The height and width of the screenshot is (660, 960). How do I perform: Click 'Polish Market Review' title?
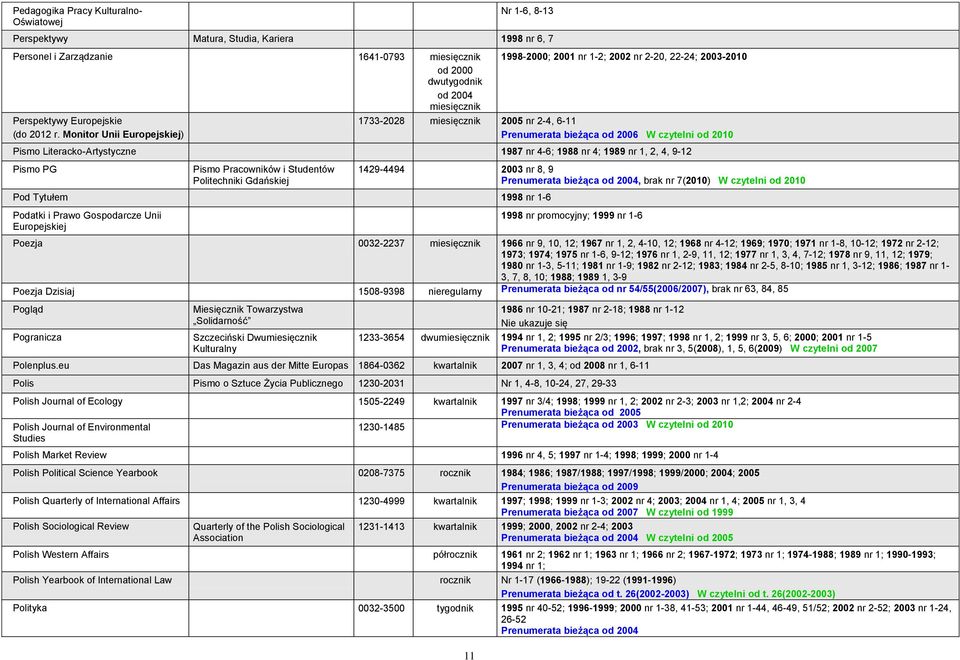click(59, 456)
